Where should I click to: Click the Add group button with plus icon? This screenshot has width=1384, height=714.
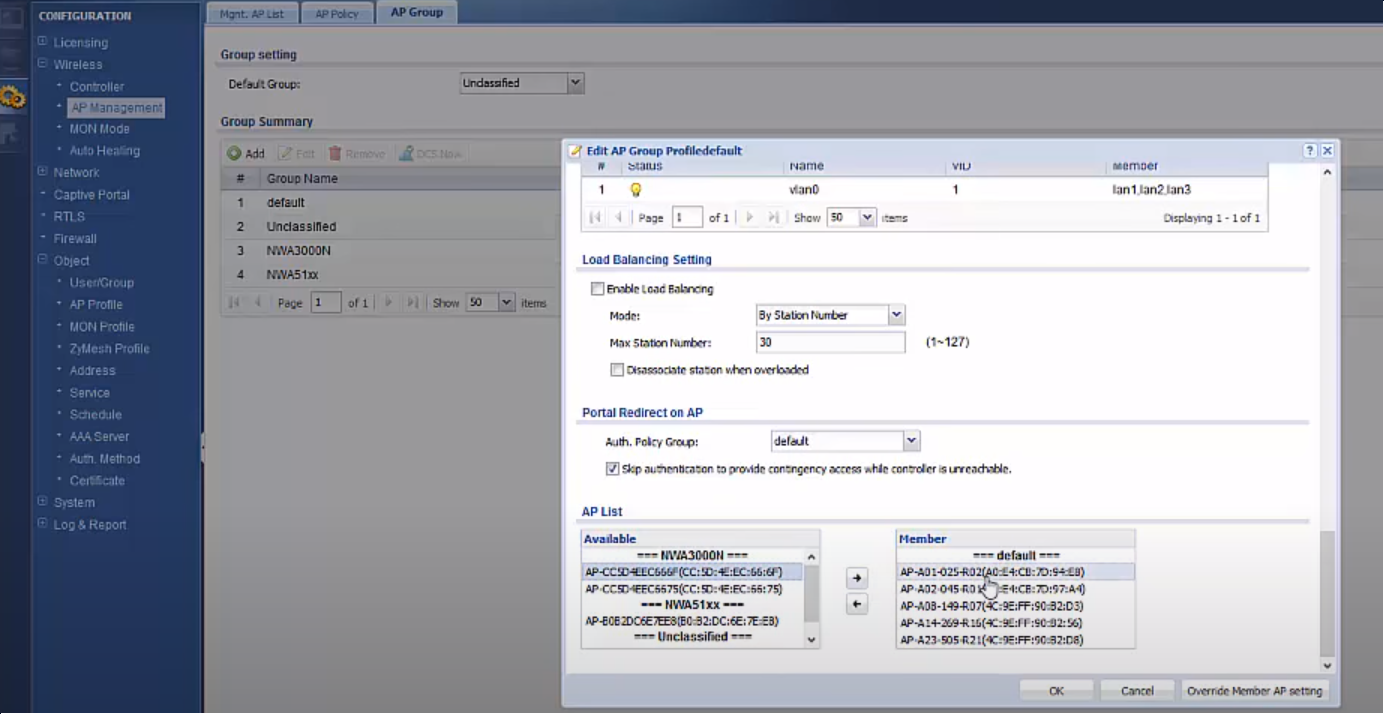pos(246,154)
